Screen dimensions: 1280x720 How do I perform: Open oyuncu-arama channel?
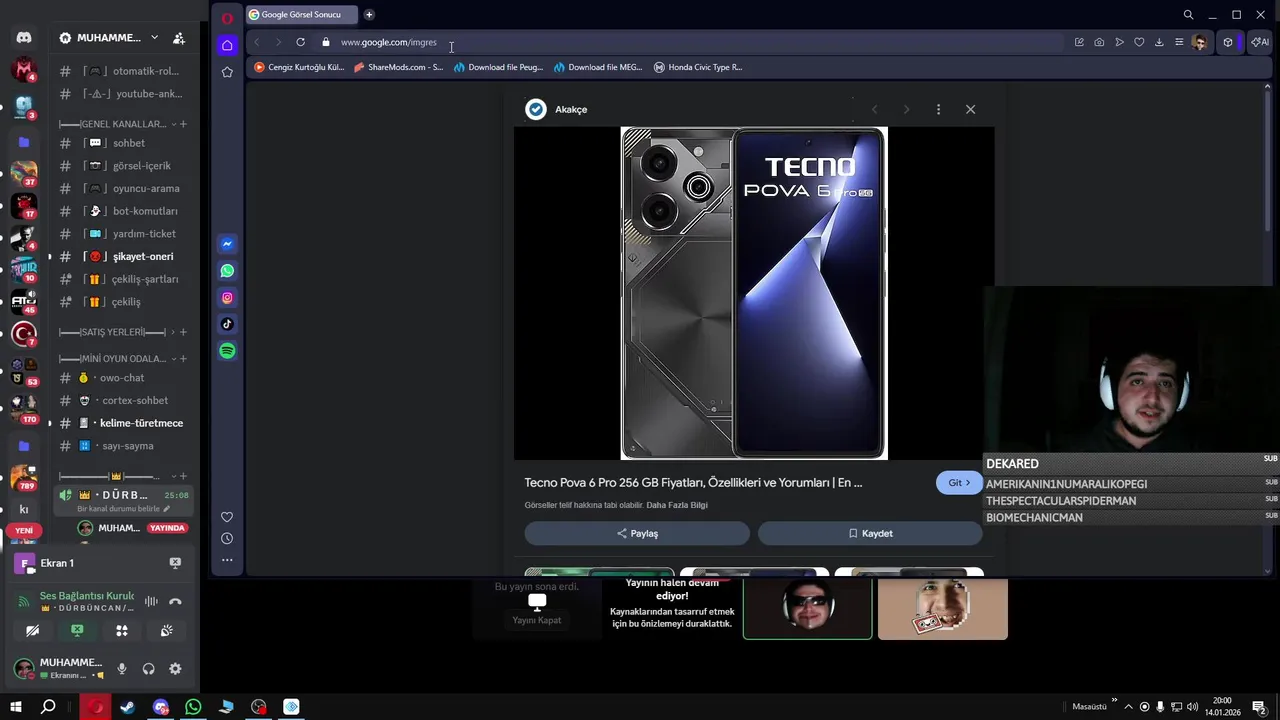click(x=122, y=189)
